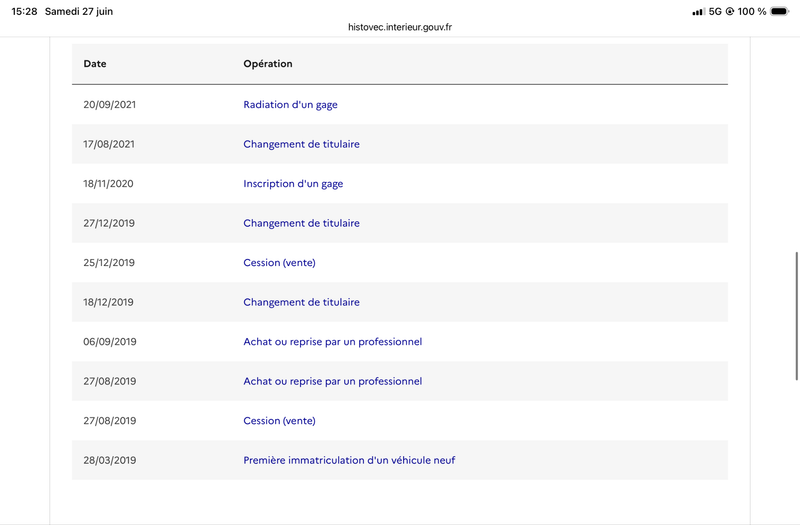The width and height of the screenshot is (800, 525).
Task: Open Achat ou reprise par un professionnel dated 06/09/2019
Action: 333,342
